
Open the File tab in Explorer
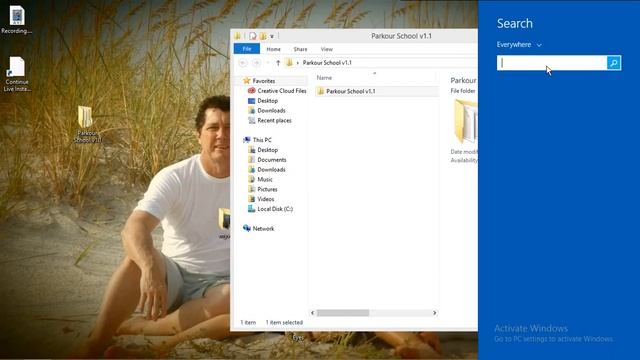[x=247, y=49]
